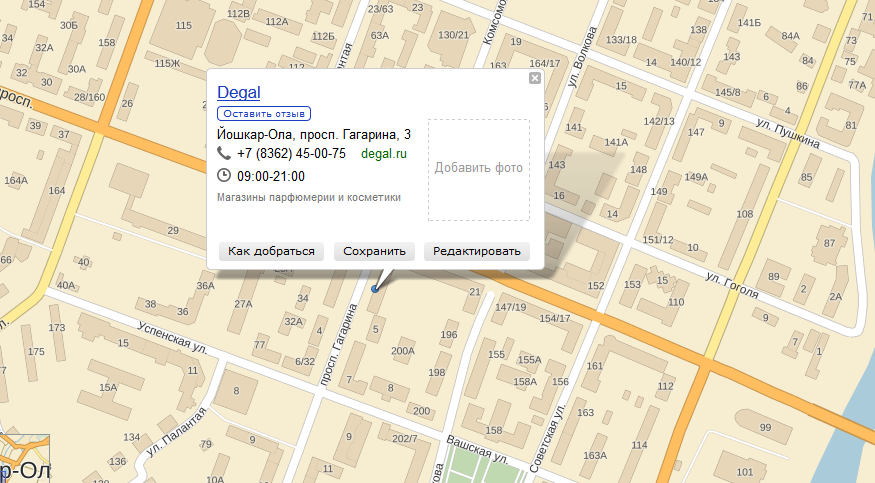Click building number 154/17
Image resolution: width=875 pixels, height=483 pixels.
tap(554, 318)
